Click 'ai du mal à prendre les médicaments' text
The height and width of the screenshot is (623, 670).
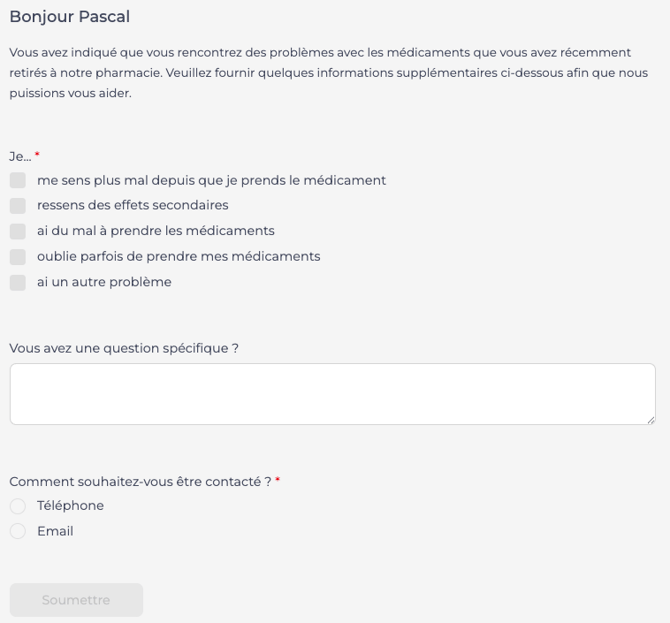click(x=155, y=231)
